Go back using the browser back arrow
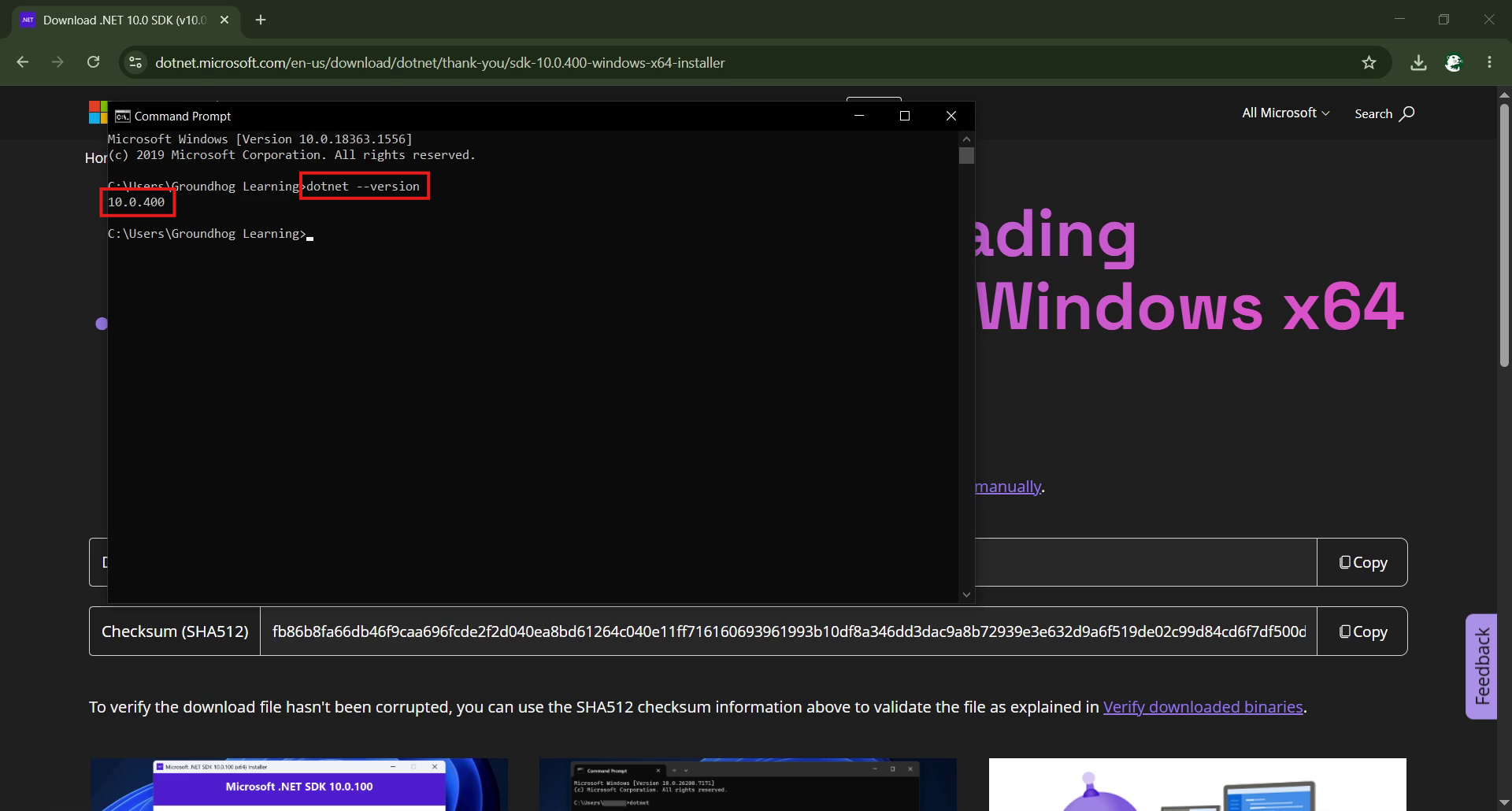1512x811 pixels. (x=23, y=62)
